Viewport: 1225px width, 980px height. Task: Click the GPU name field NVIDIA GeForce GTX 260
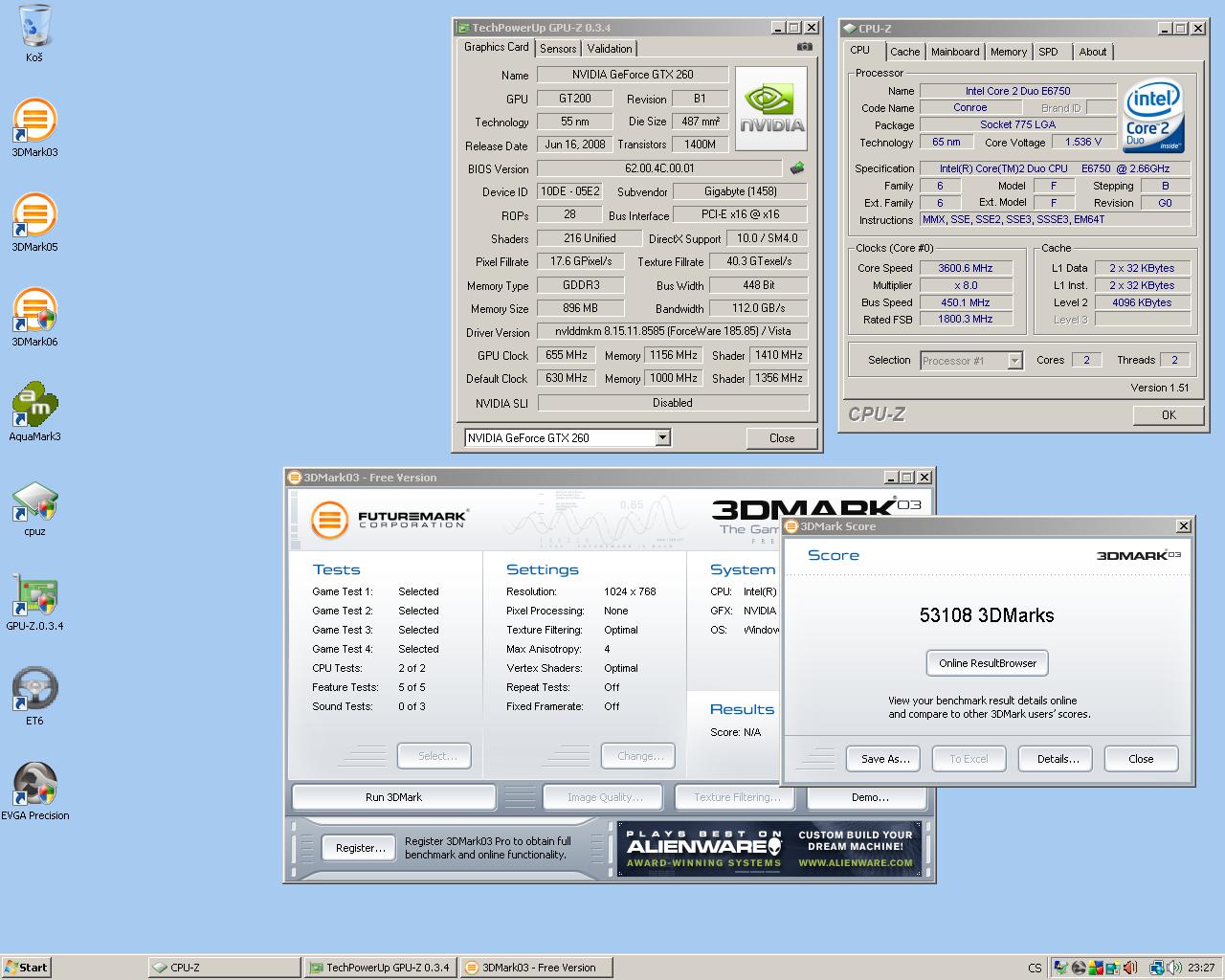pos(633,74)
